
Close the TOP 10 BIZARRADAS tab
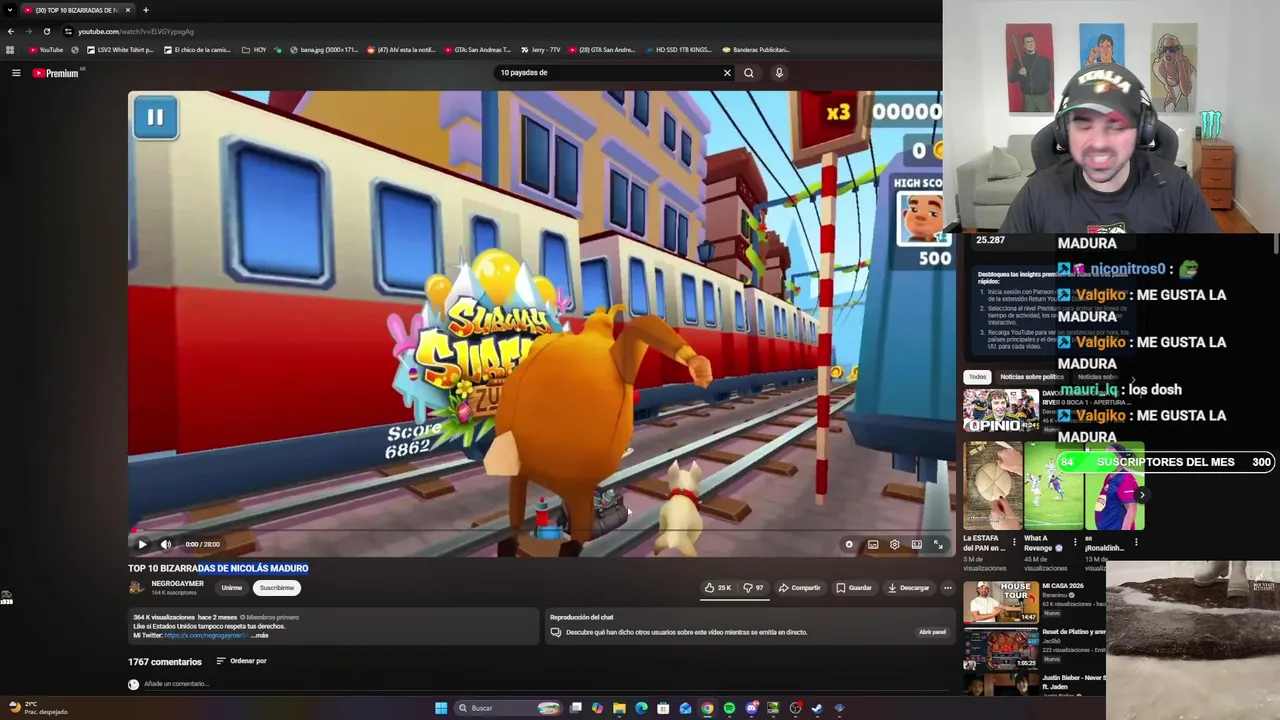(x=128, y=10)
